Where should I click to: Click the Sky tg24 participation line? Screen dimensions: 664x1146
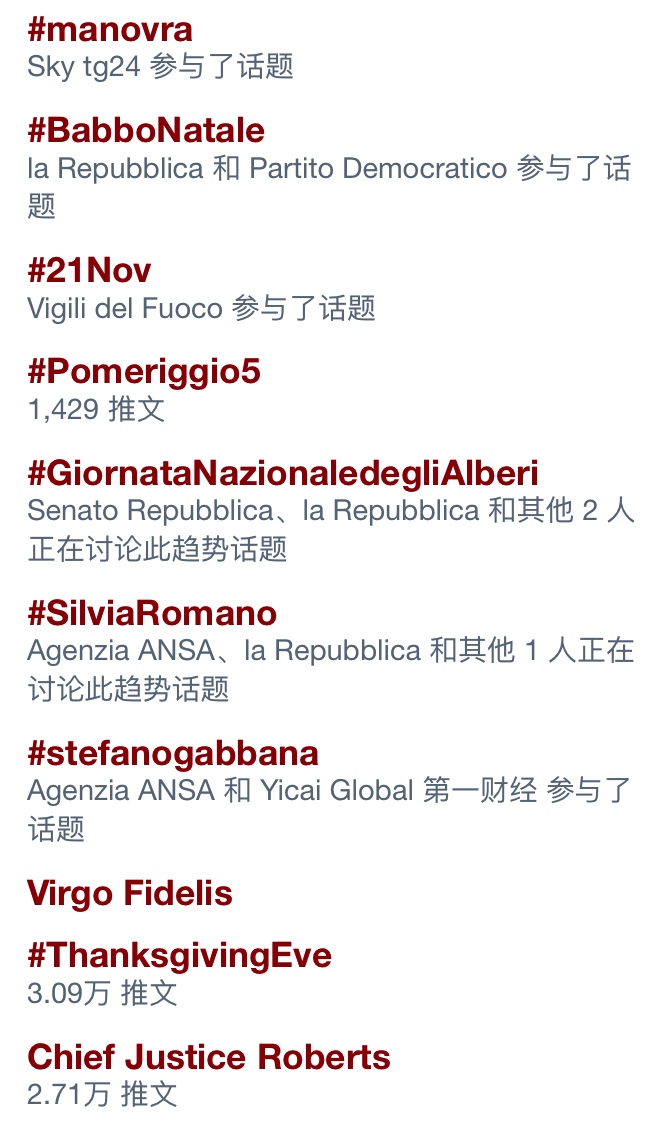coord(160,67)
